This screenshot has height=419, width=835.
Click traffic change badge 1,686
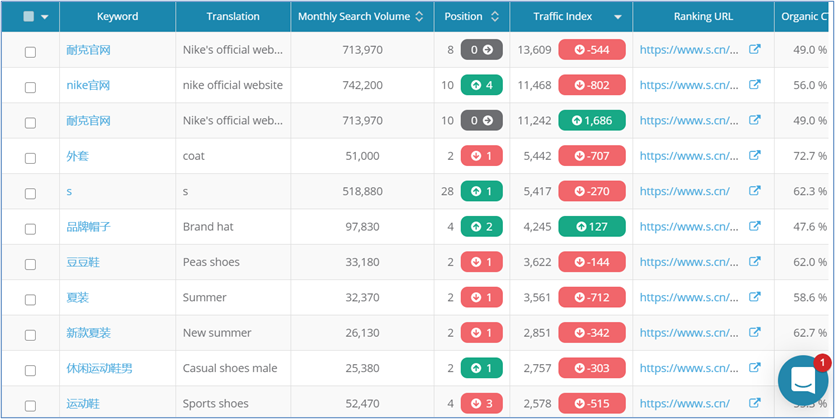(x=592, y=120)
